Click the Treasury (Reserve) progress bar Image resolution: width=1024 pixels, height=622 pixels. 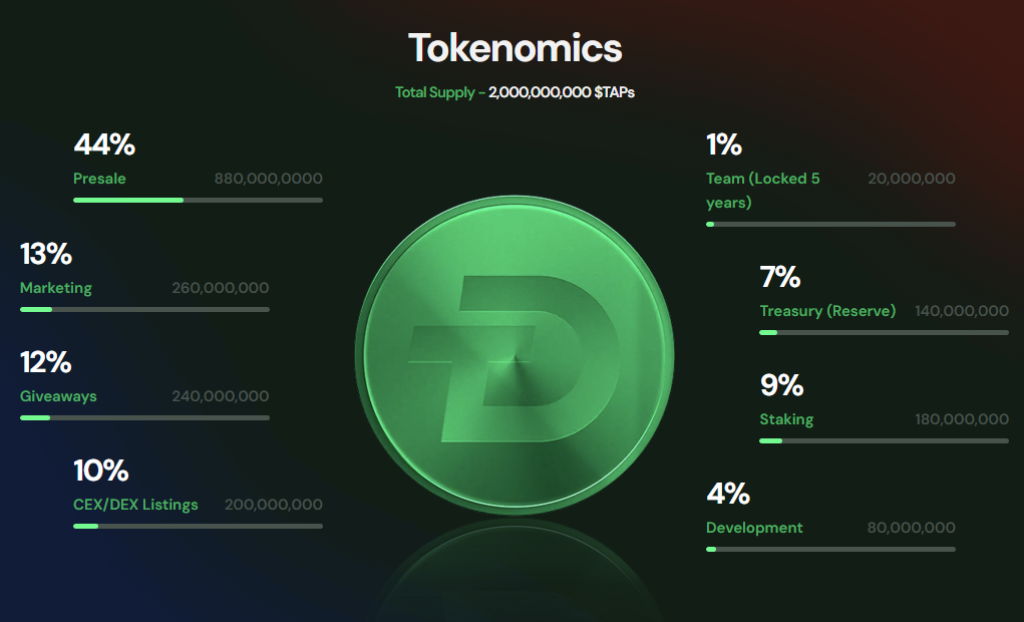884,332
